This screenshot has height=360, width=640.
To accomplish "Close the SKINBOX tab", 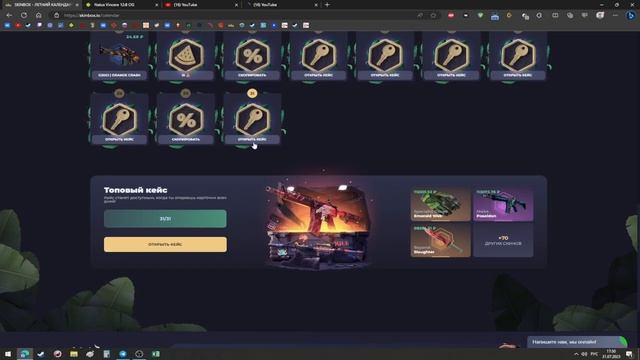I will pos(77,5).
